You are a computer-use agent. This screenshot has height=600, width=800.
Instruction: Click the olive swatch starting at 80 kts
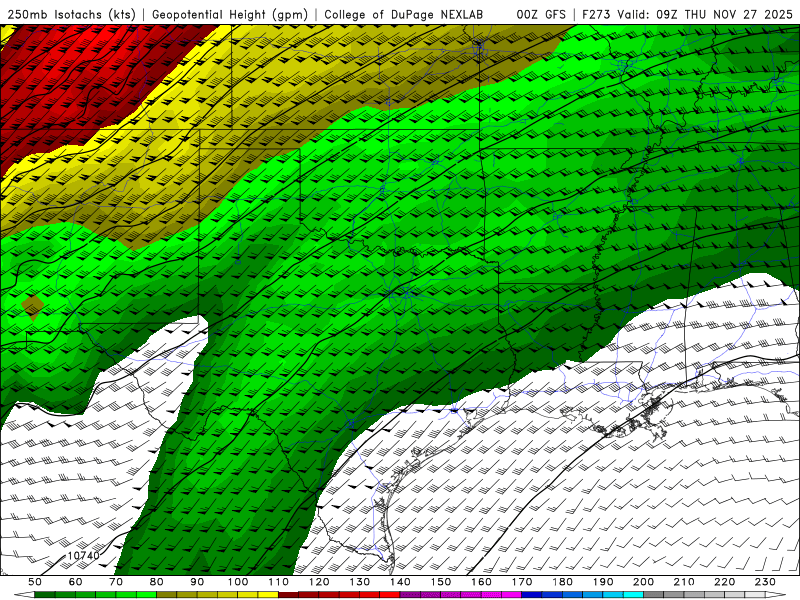click(166, 595)
